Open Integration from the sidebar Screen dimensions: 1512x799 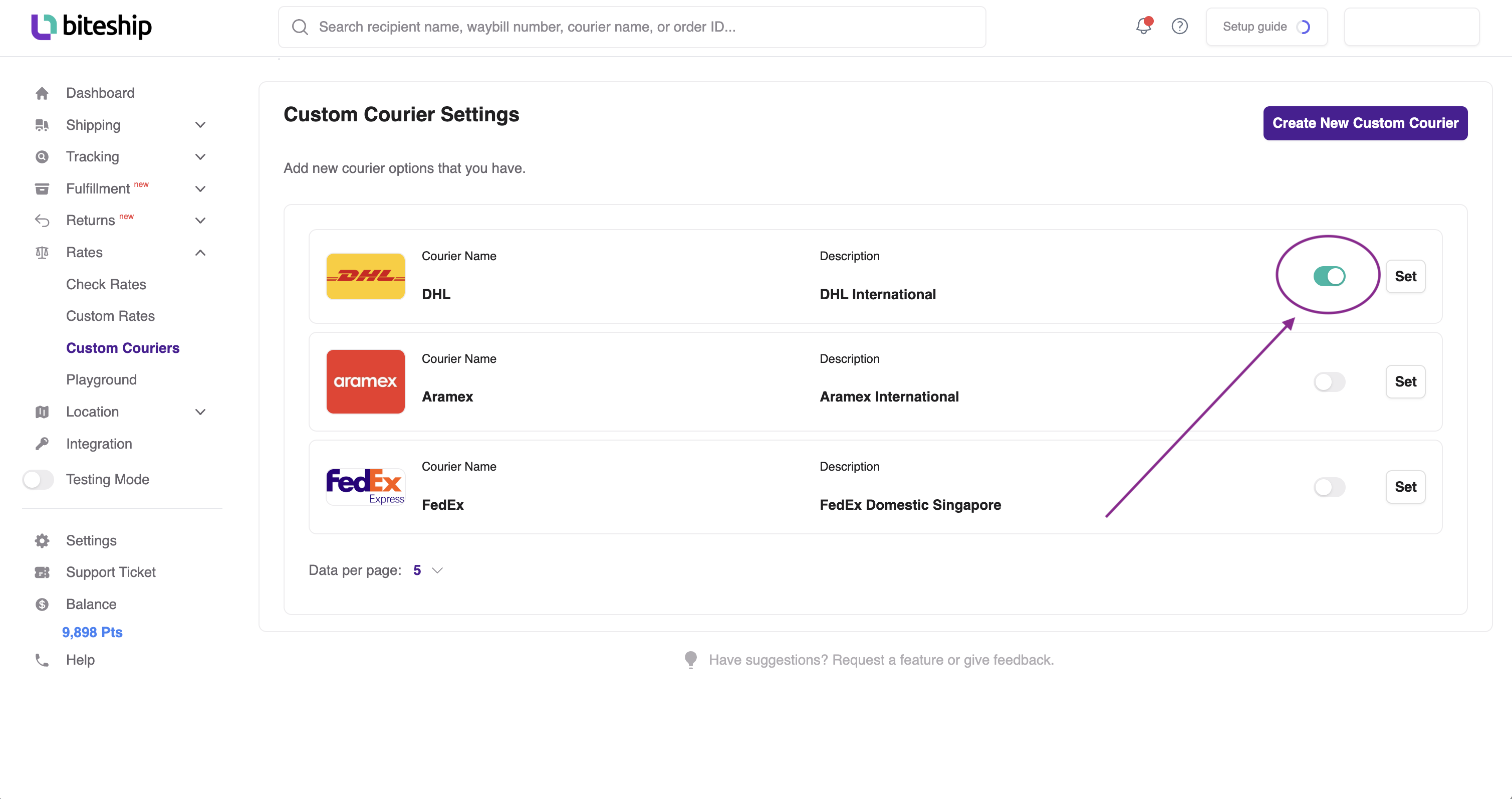99,445
